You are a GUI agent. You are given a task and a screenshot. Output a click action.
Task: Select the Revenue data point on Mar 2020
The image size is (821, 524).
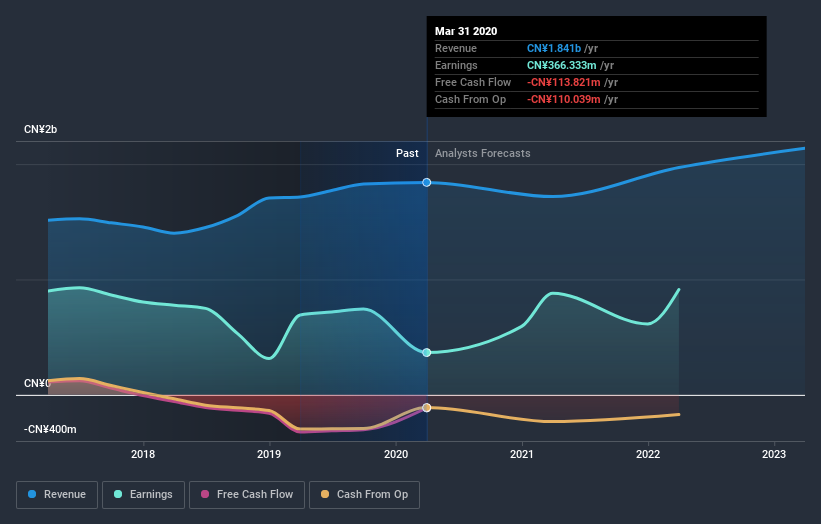(x=427, y=182)
